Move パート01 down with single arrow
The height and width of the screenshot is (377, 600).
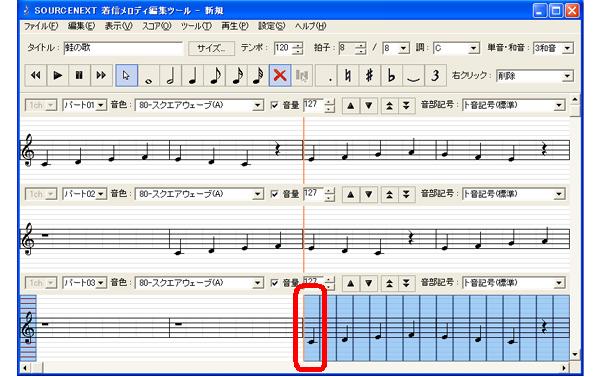368,105
